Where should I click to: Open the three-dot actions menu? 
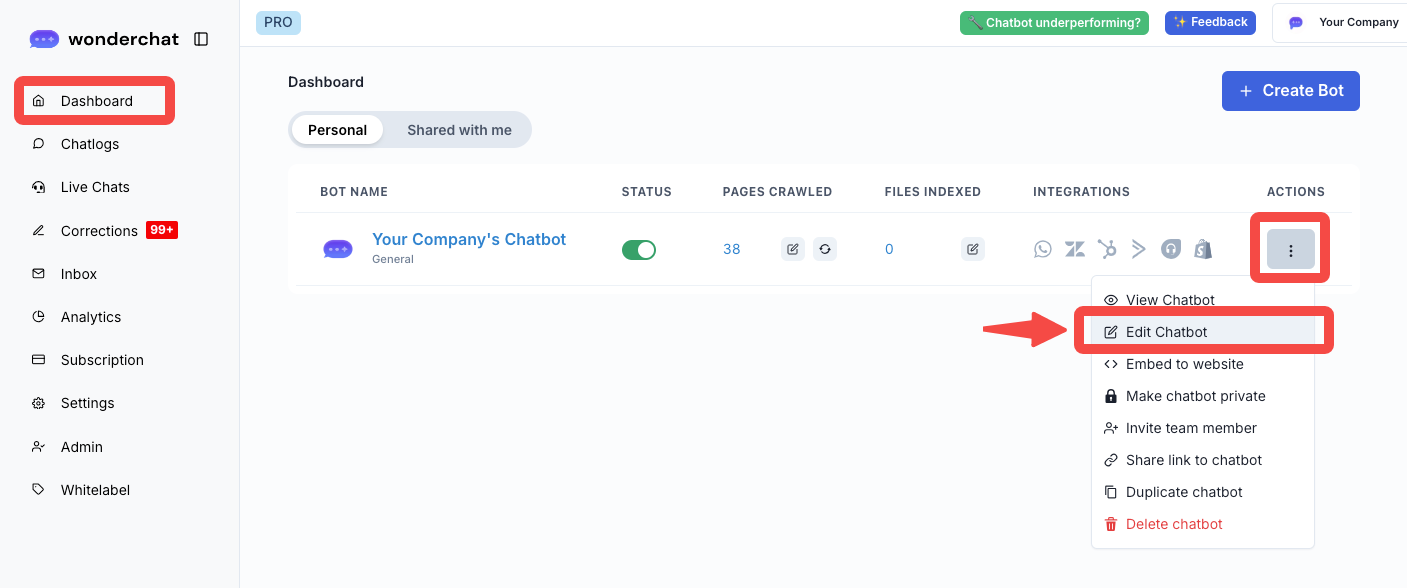[x=1290, y=250]
